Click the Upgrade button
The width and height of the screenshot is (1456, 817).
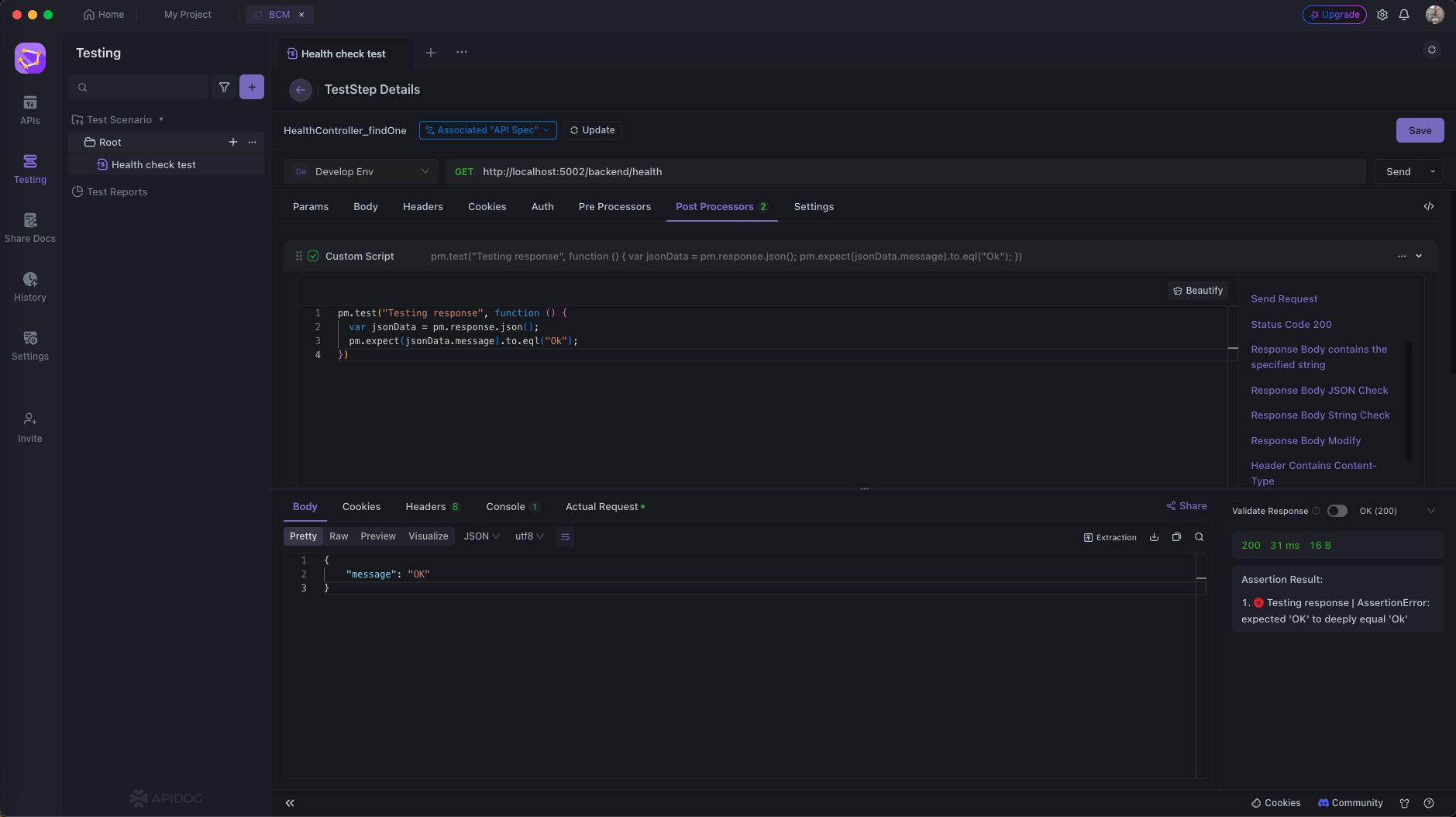pos(1334,15)
